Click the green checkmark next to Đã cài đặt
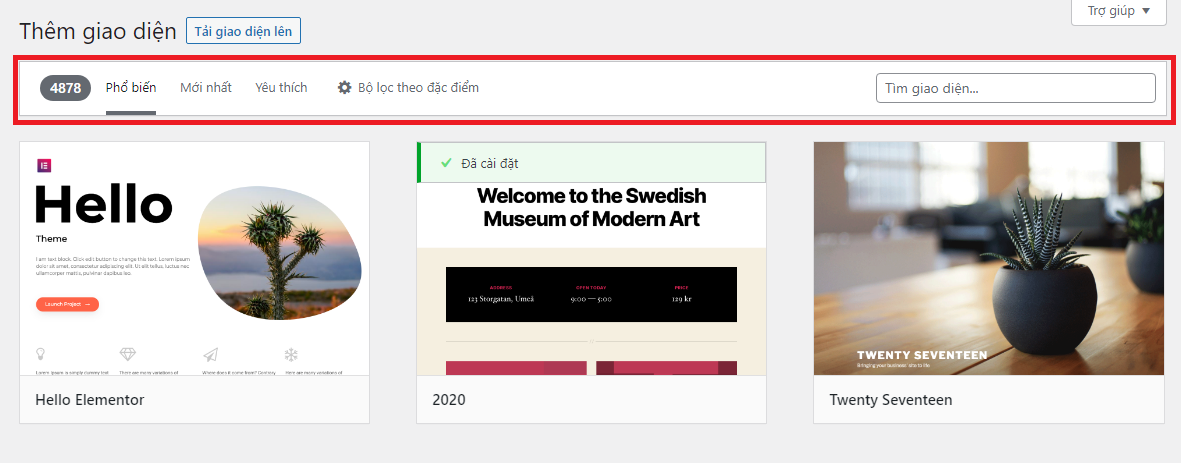The image size is (1181, 463). click(x=446, y=163)
